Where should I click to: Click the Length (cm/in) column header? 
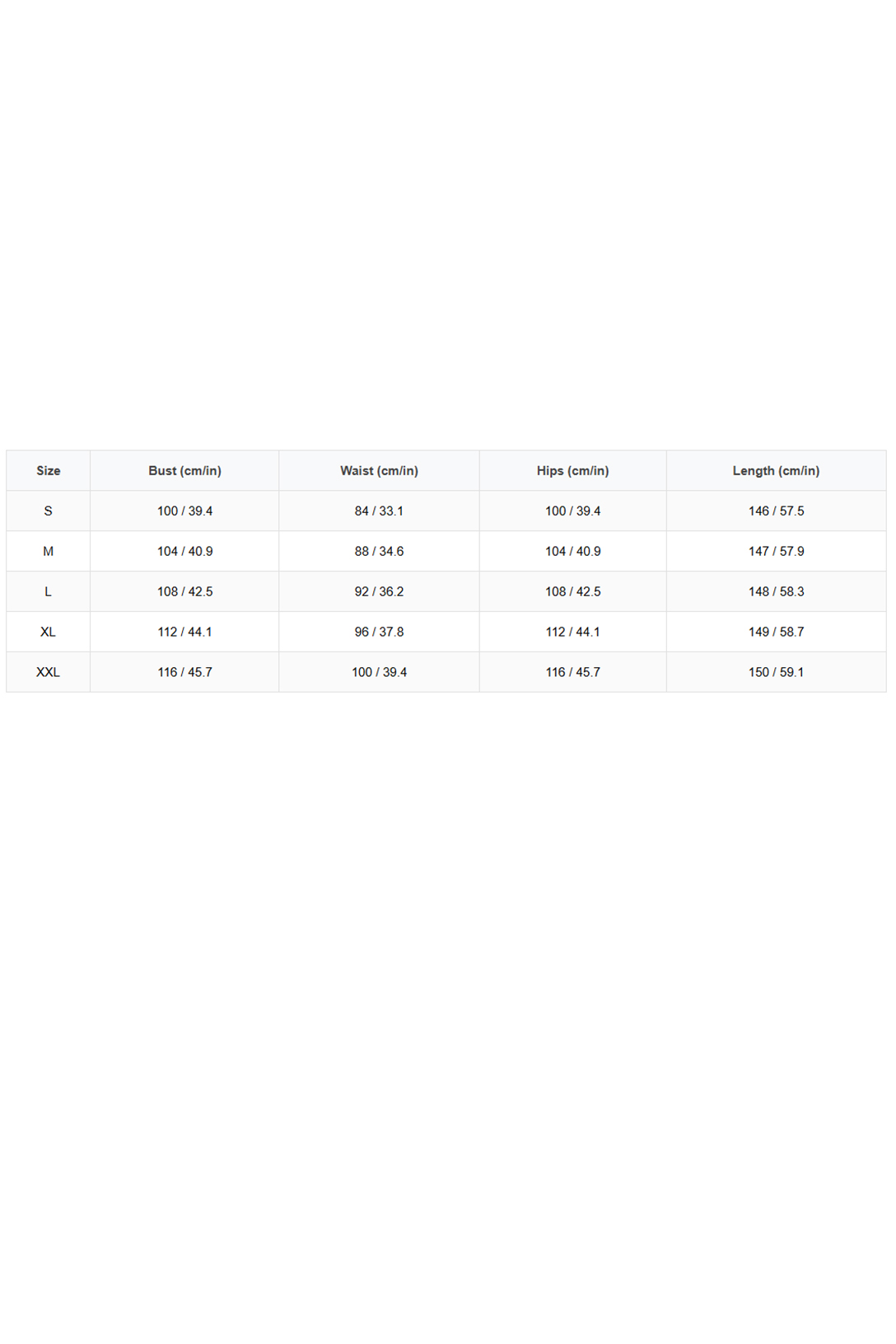pyautogui.click(x=776, y=471)
